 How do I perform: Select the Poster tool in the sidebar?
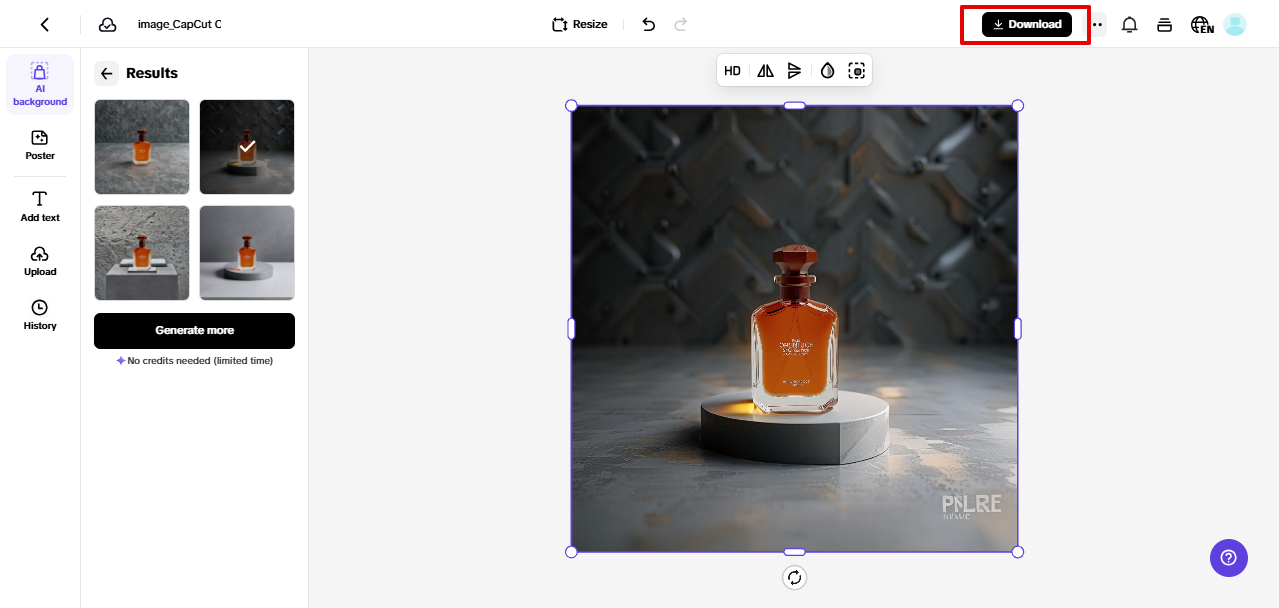(39, 146)
